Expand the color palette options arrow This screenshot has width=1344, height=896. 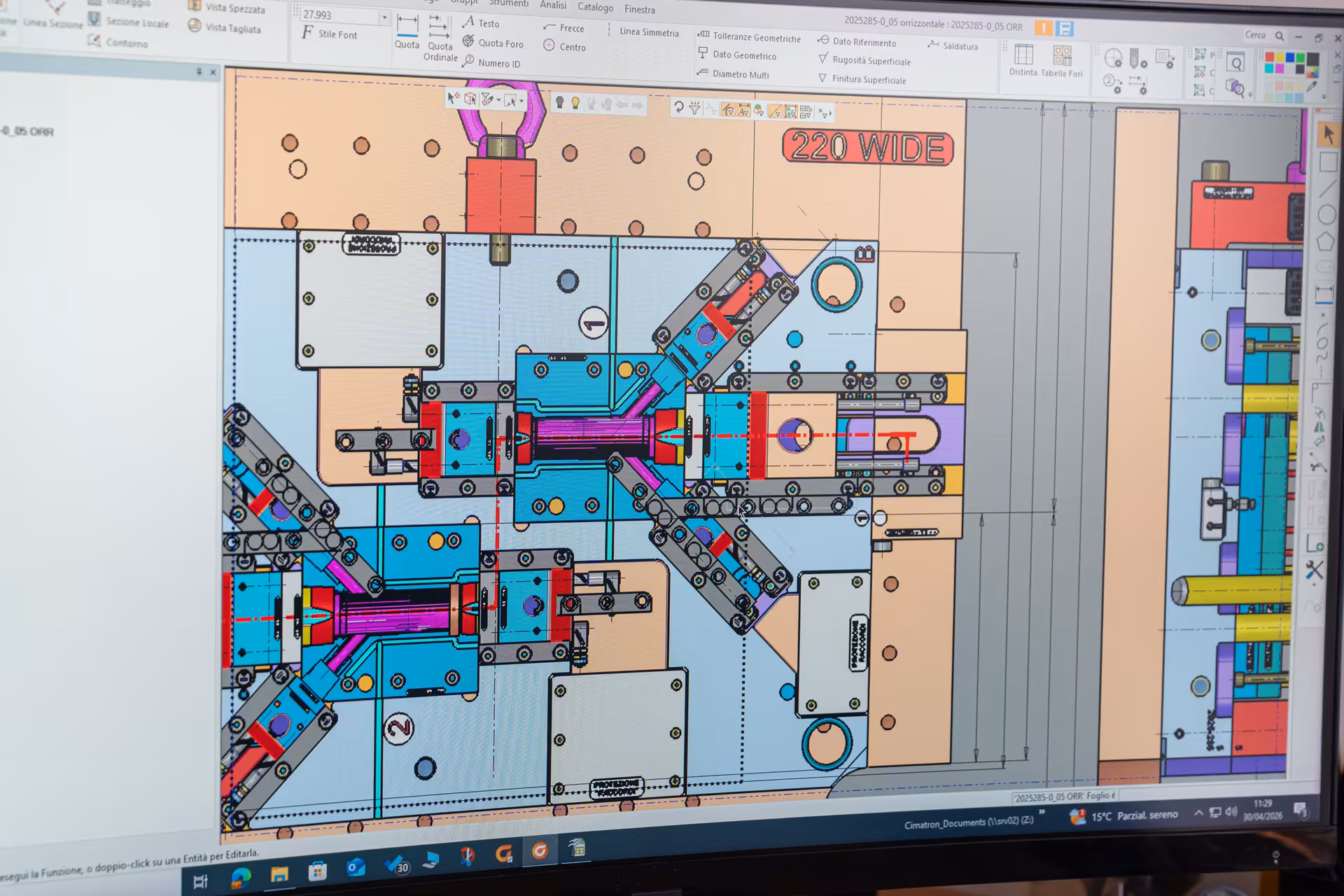point(1324,97)
